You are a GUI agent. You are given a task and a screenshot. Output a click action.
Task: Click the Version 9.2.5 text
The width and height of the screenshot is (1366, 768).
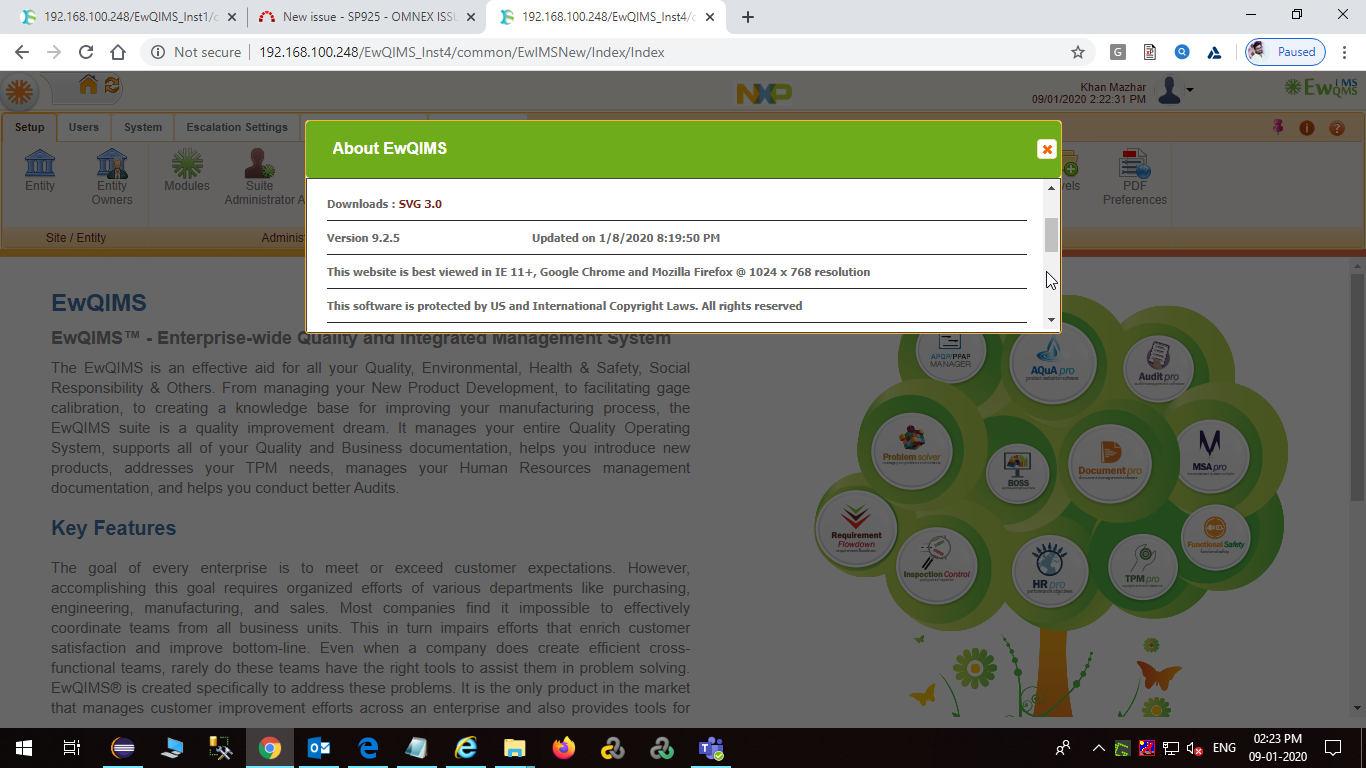click(363, 238)
